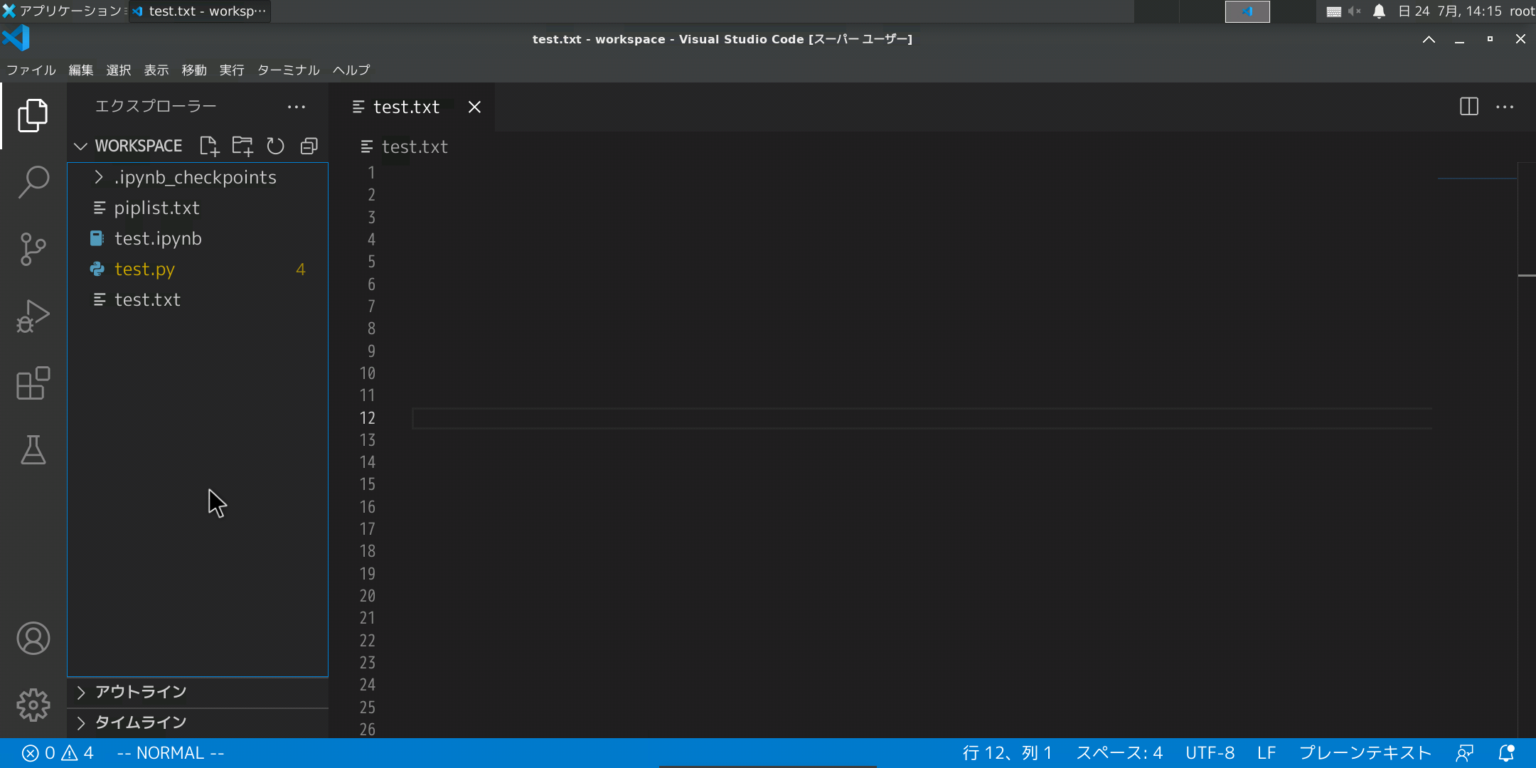
Task: Collapse all folders in Explorer
Action: point(308,146)
